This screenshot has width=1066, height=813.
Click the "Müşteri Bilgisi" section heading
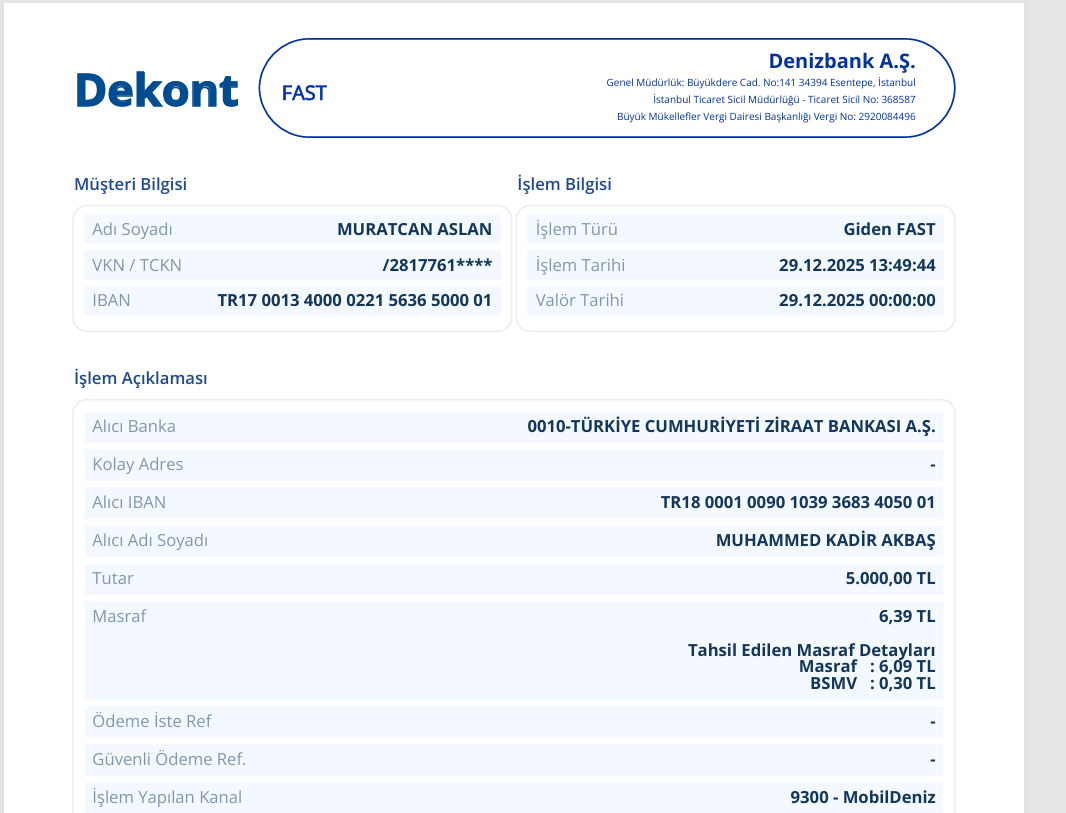click(131, 184)
